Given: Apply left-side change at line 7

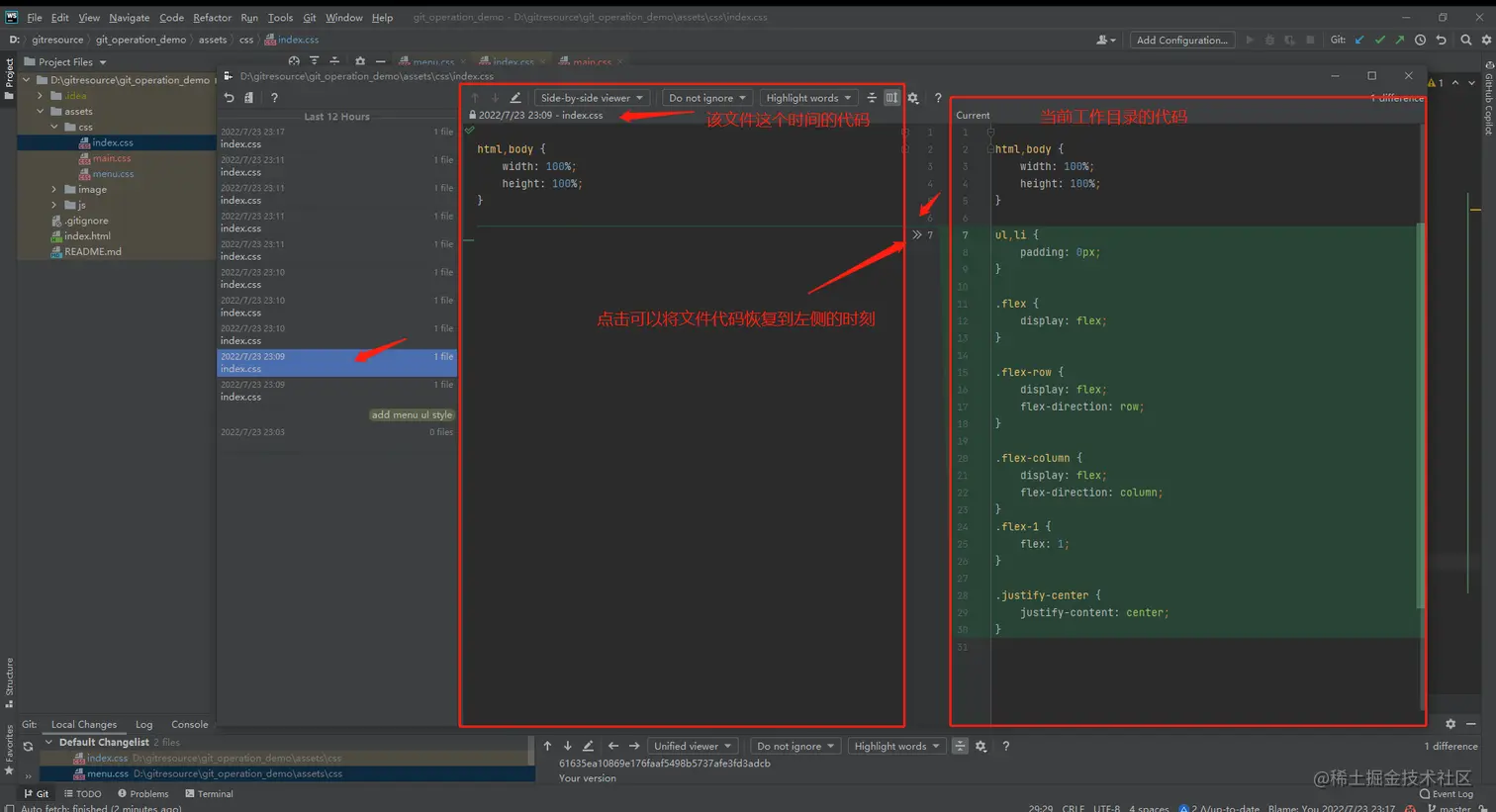Looking at the screenshot, I should pos(917,235).
